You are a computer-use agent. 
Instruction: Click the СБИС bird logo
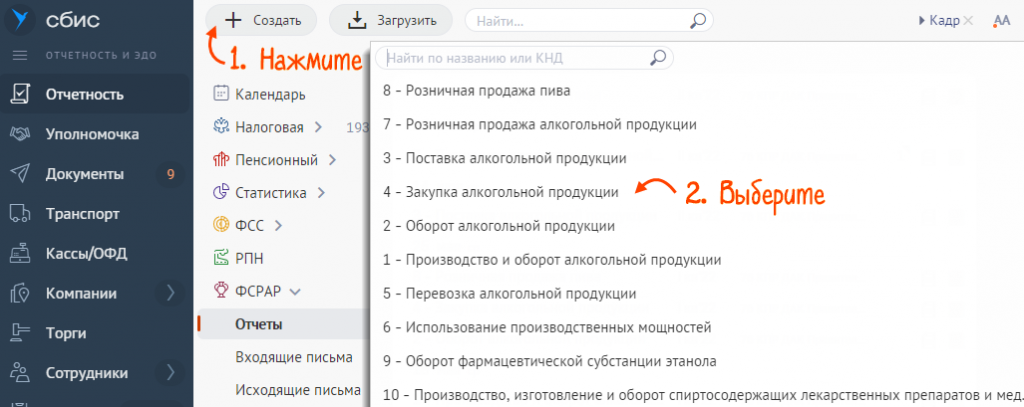(21, 20)
